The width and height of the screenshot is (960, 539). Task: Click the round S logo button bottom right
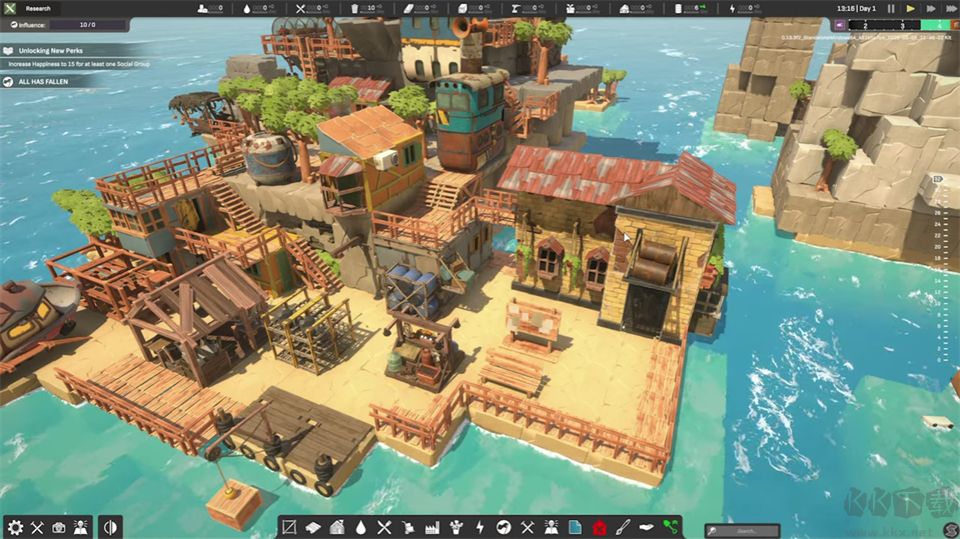pyautogui.click(x=950, y=530)
